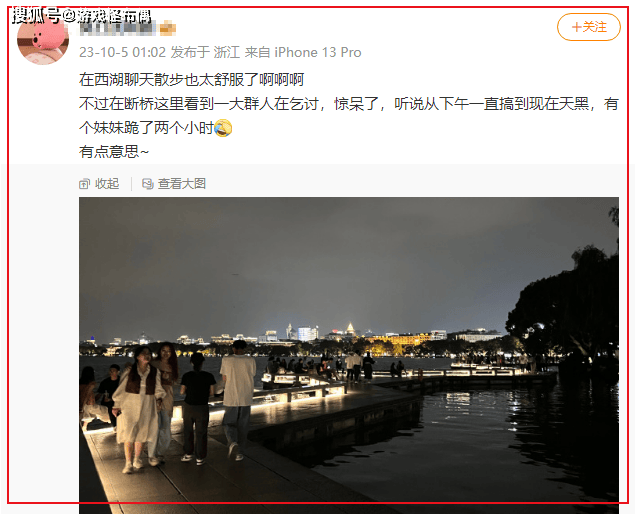Click the closing line 有点意思~
The width and height of the screenshot is (635, 514).
tap(114, 152)
